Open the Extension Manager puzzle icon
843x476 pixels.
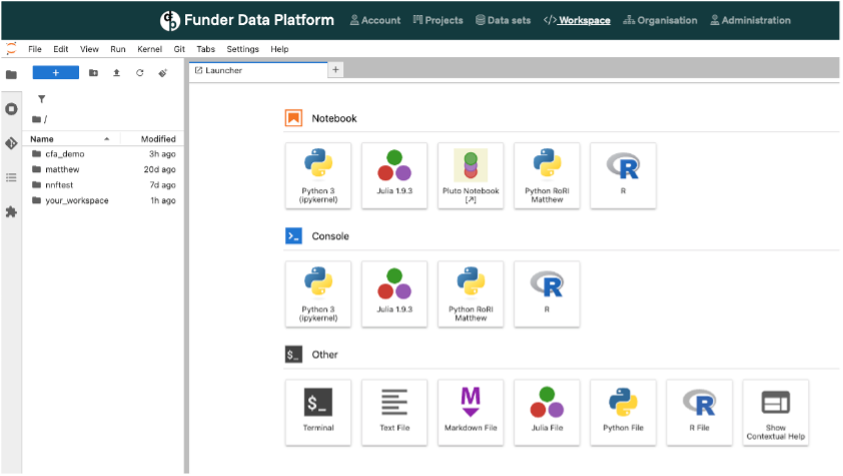click(x=11, y=212)
